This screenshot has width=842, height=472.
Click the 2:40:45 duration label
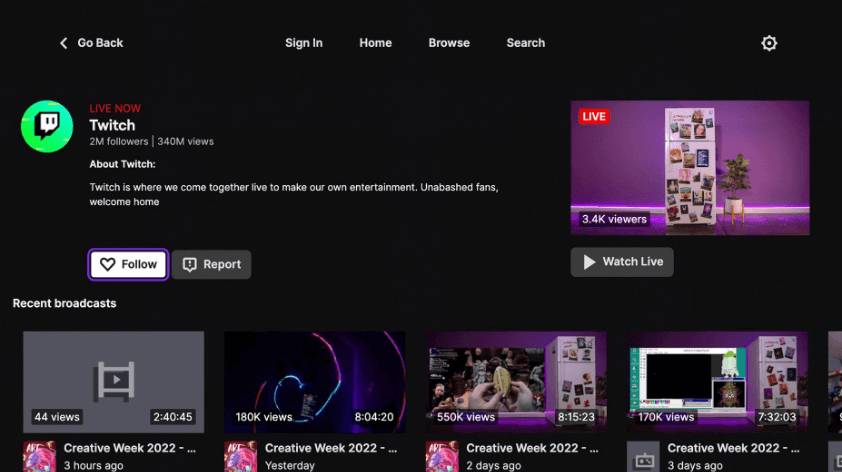coord(173,417)
